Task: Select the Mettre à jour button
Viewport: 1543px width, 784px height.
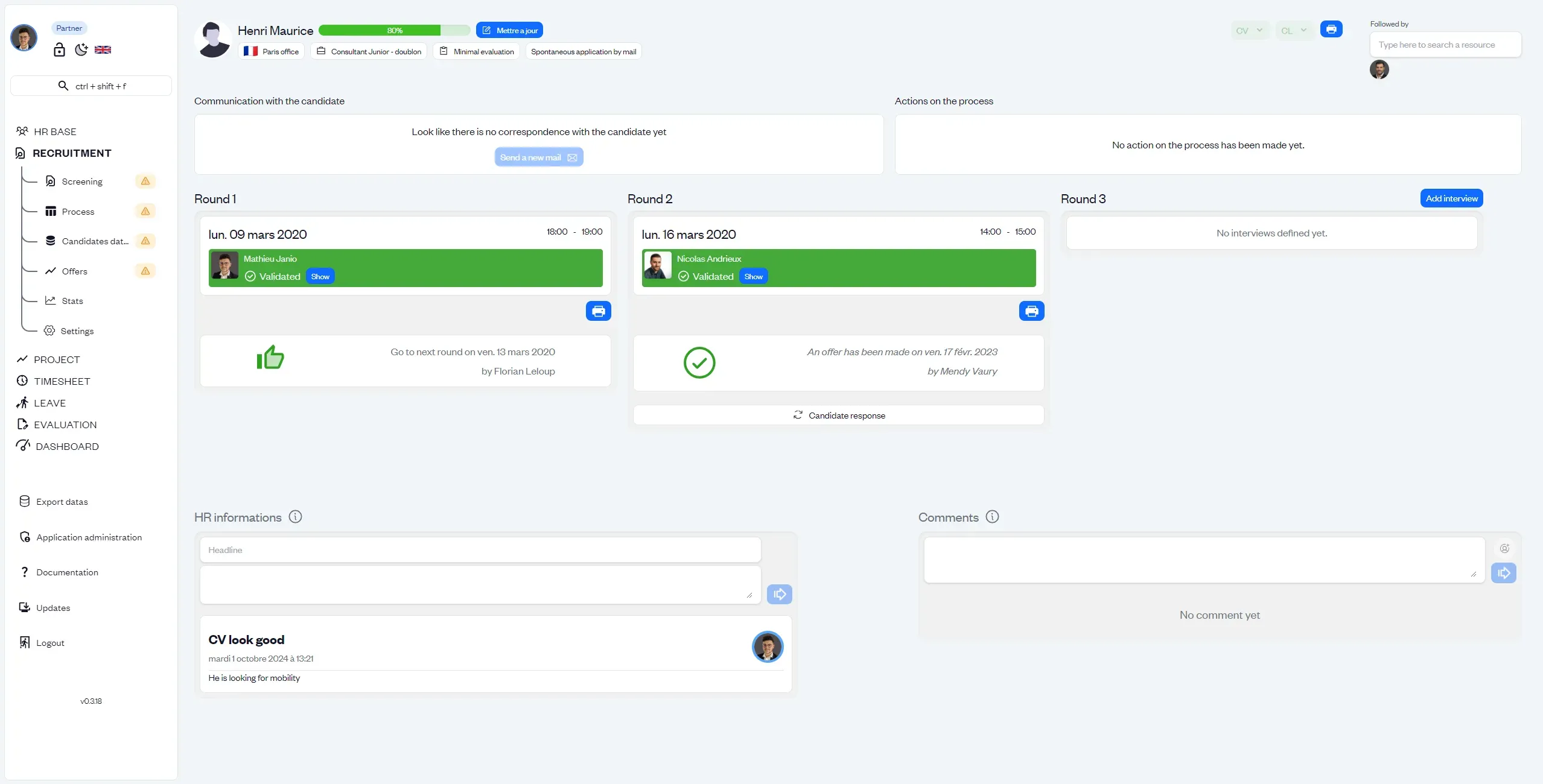Action: pos(510,30)
